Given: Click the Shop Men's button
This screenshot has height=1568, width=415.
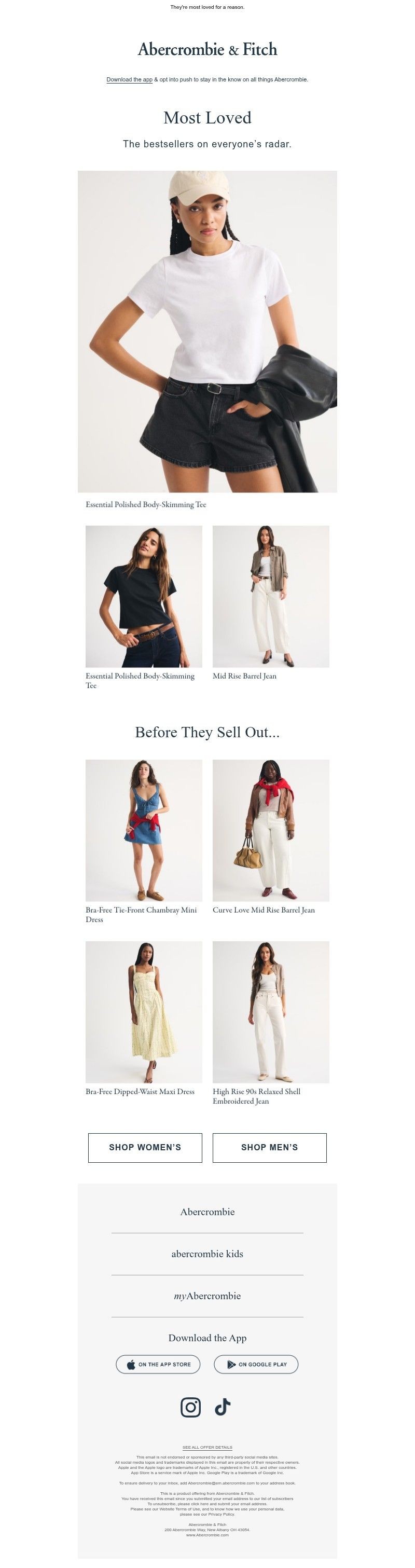Looking at the screenshot, I should pyautogui.click(x=270, y=1147).
